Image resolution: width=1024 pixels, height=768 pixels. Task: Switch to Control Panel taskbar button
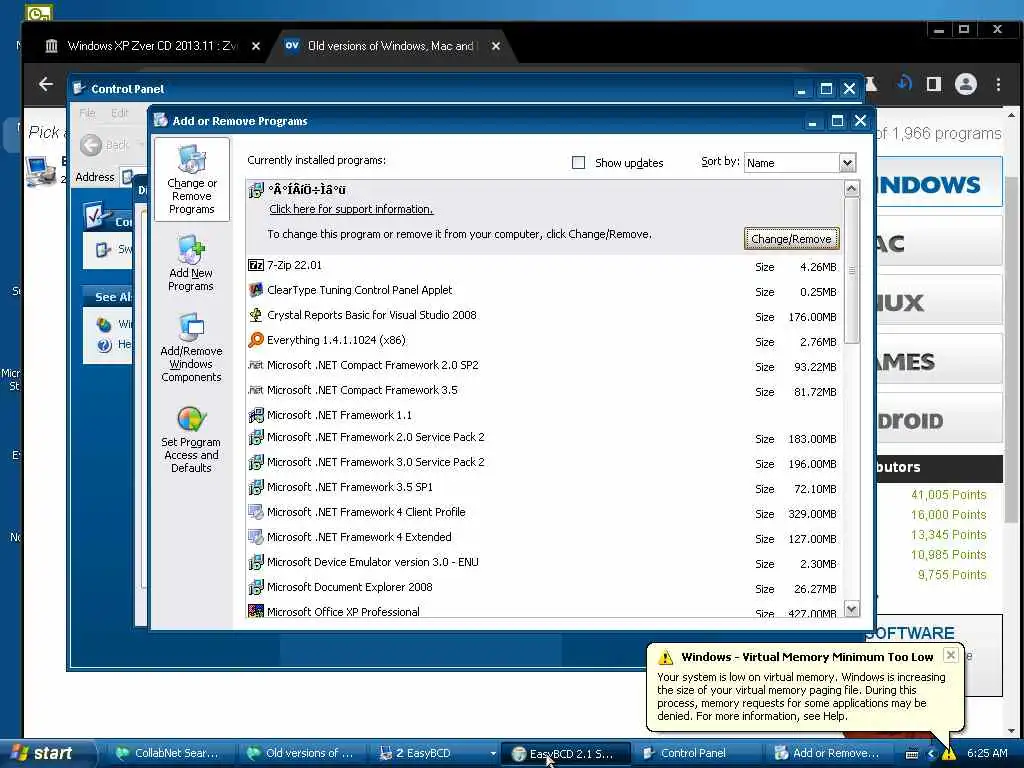pyautogui.click(x=695, y=754)
